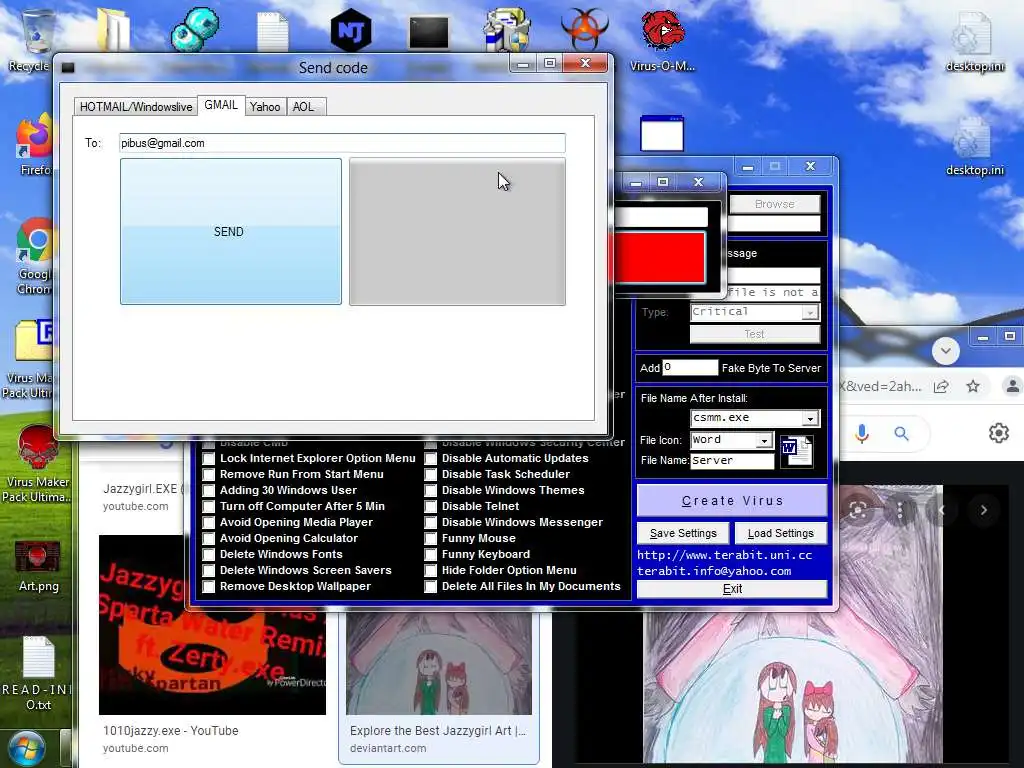Screen dimensions: 1024x768
Task: Click the blue search magnifier in Chrome
Action: coord(901,433)
